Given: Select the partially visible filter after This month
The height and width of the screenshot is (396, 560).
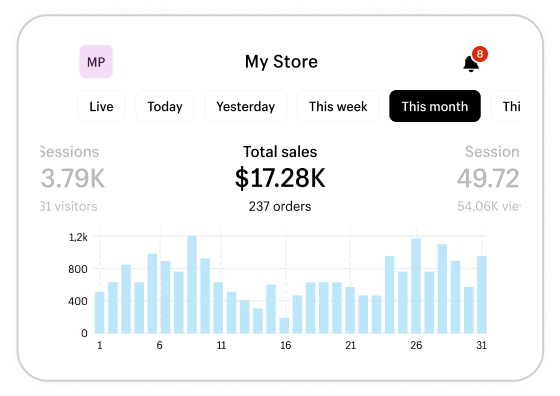Looking at the screenshot, I should click(x=506, y=106).
